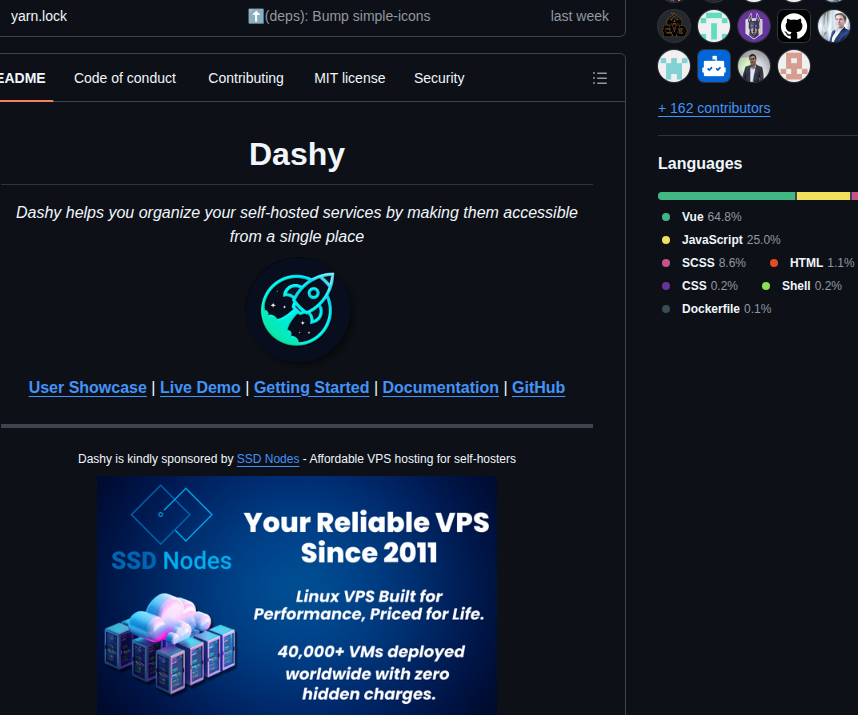The height and width of the screenshot is (715, 858).
Task: Filter by CSS 0.2% language
Action: (700, 286)
